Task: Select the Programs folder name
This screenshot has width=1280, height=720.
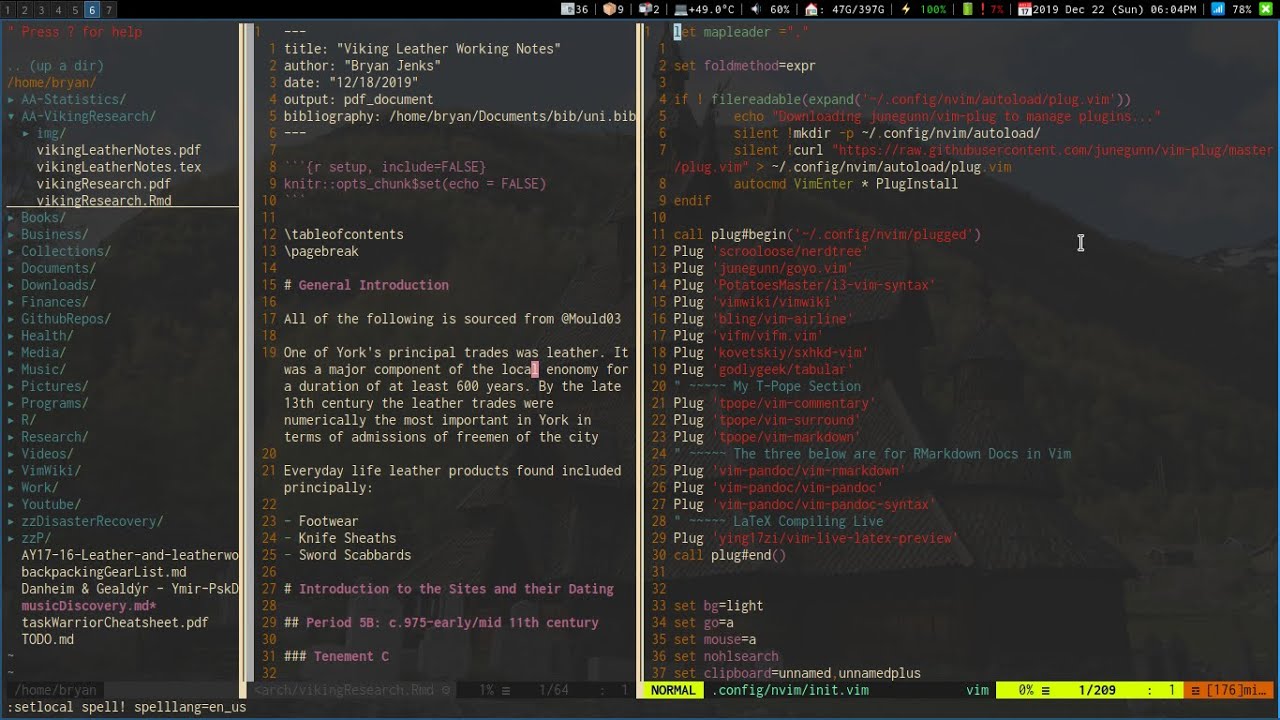Action: click(55, 405)
